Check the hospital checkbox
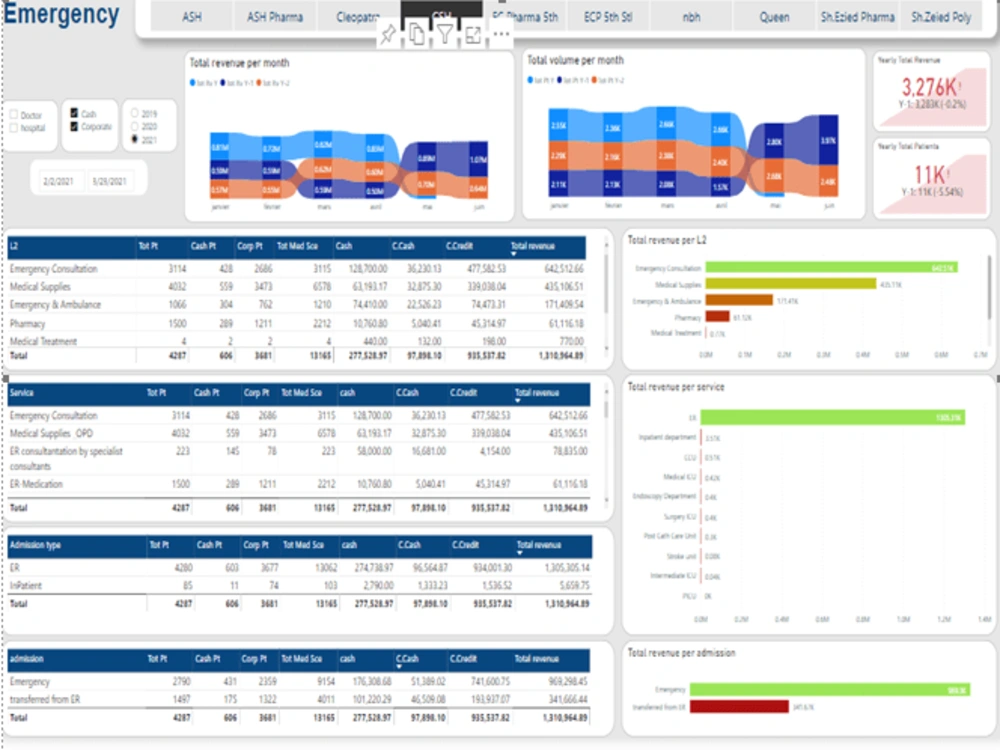The height and width of the screenshot is (750, 1000). point(13,126)
